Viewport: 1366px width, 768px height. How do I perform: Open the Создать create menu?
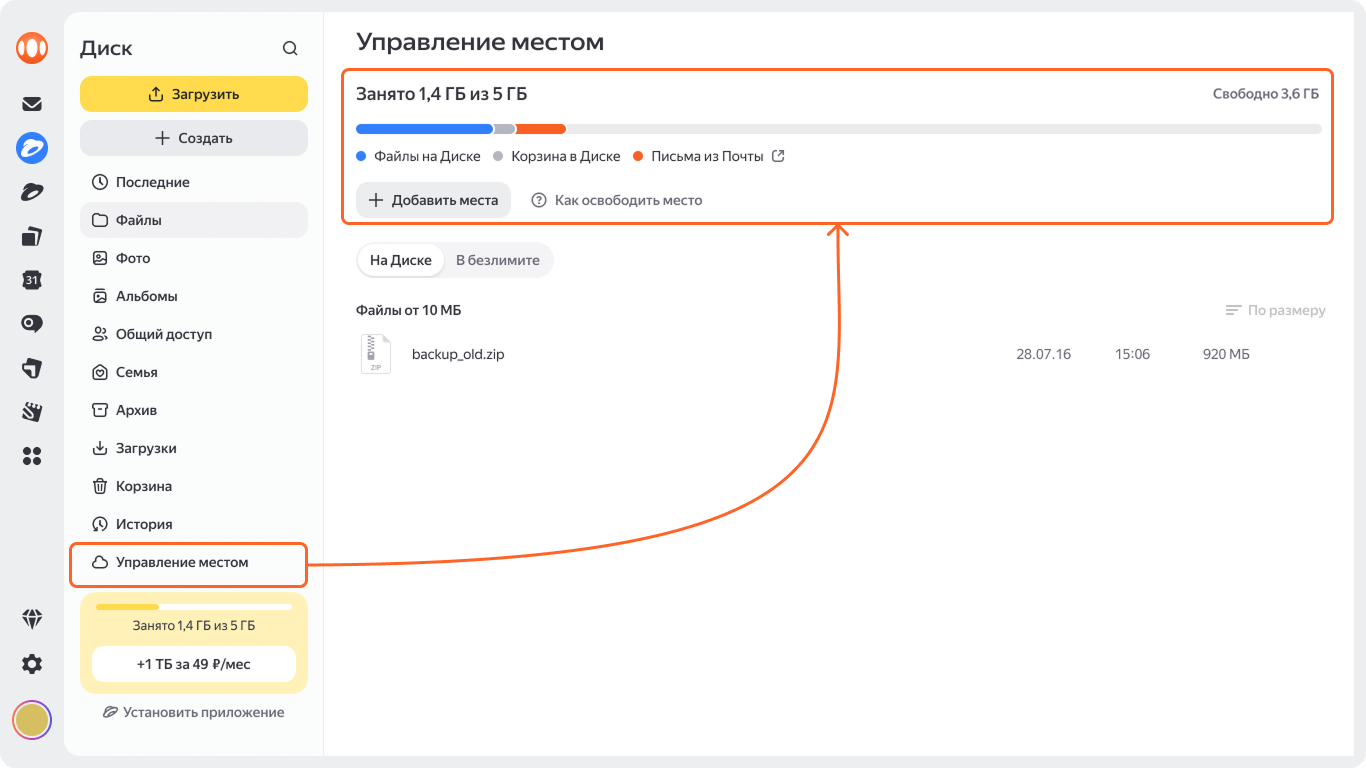[x=194, y=138]
